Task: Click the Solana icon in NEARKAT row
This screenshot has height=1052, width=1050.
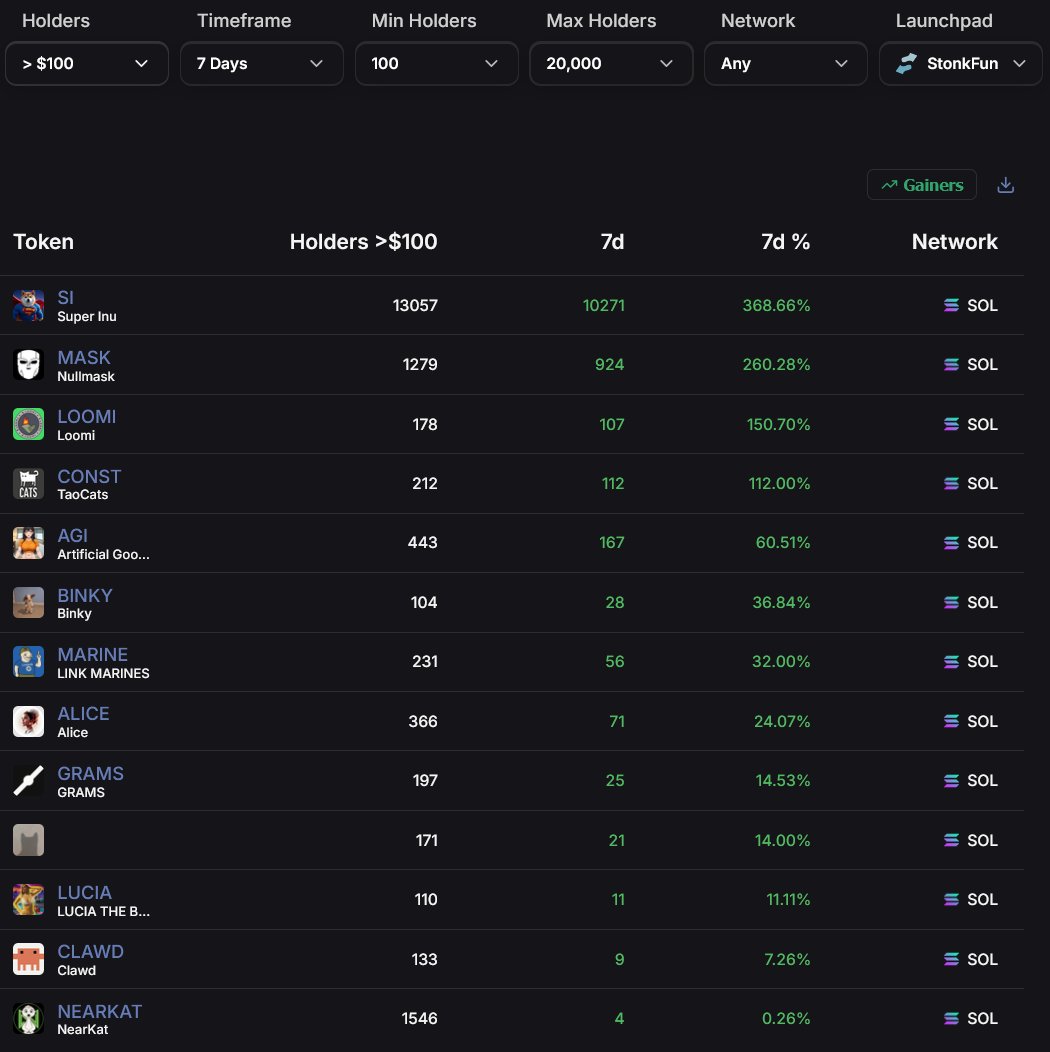Action: pos(951,1018)
